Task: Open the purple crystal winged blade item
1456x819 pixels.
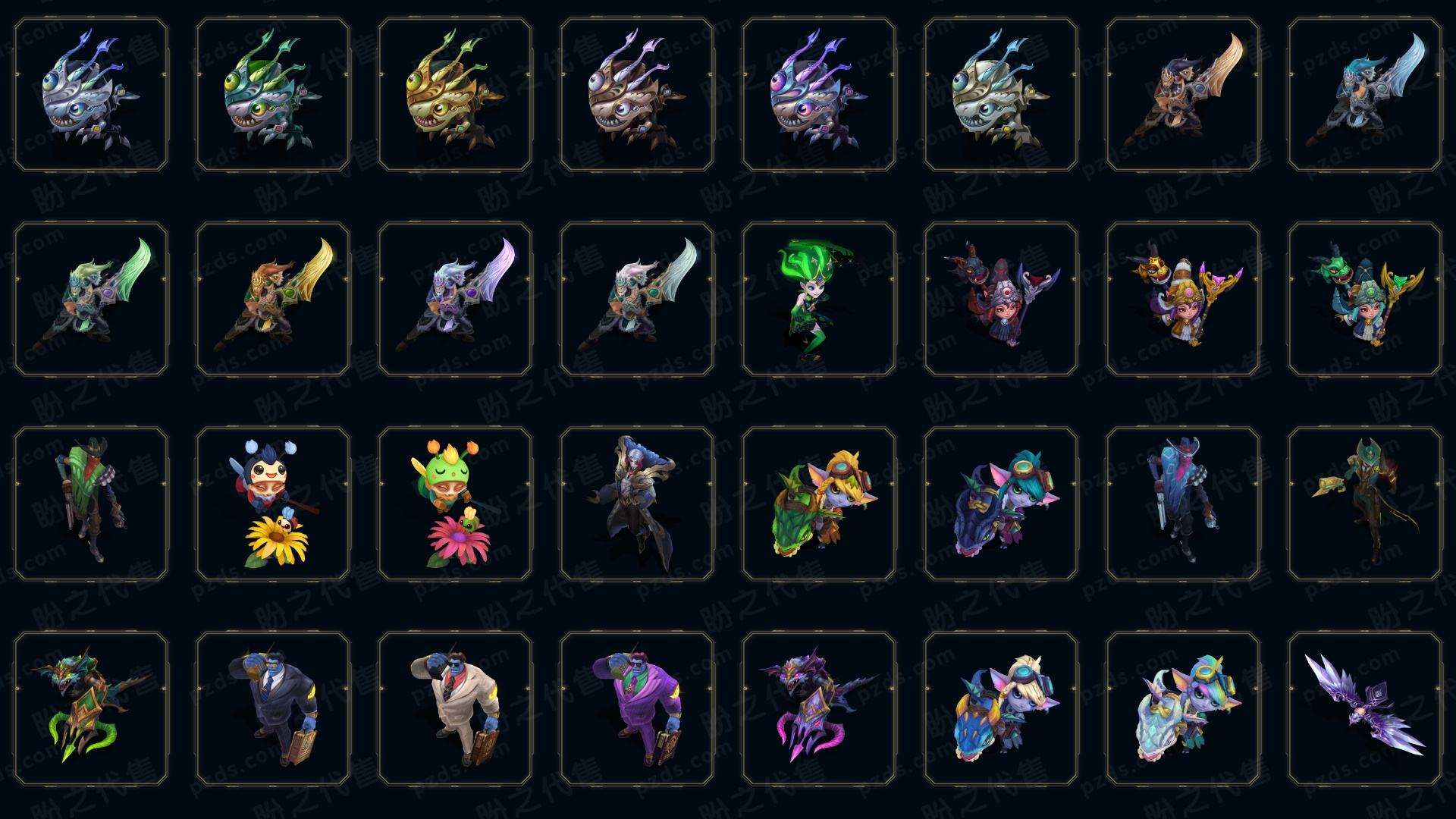Action: (x=1365, y=708)
